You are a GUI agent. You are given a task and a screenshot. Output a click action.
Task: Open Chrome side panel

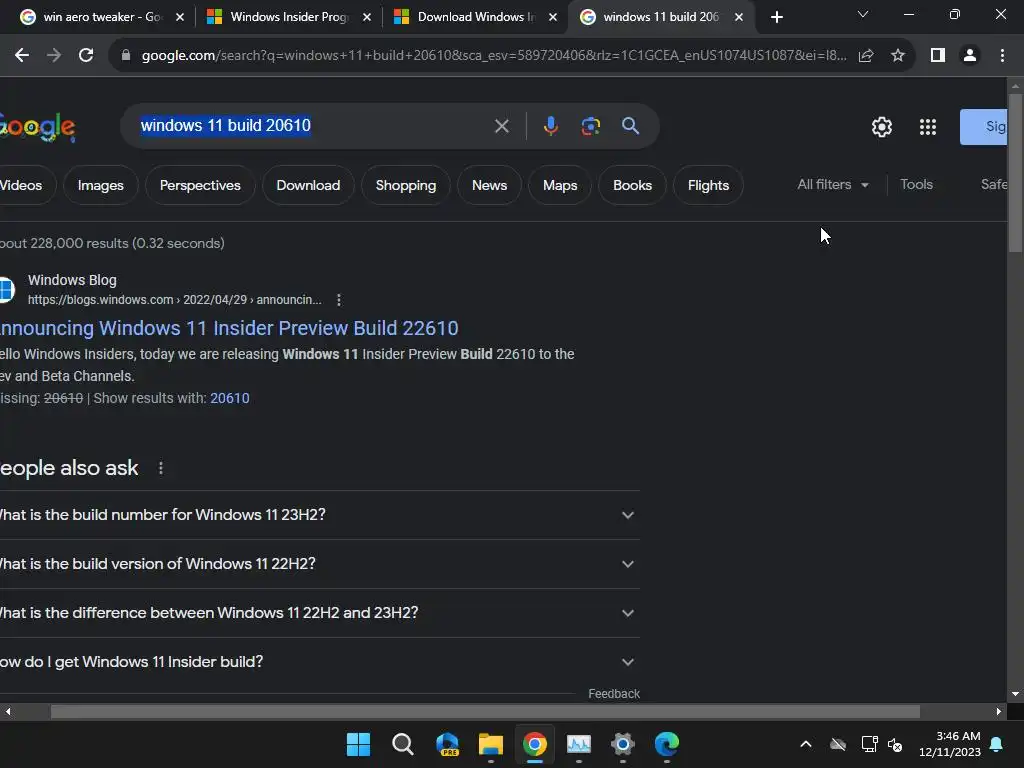pyautogui.click(x=938, y=56)
